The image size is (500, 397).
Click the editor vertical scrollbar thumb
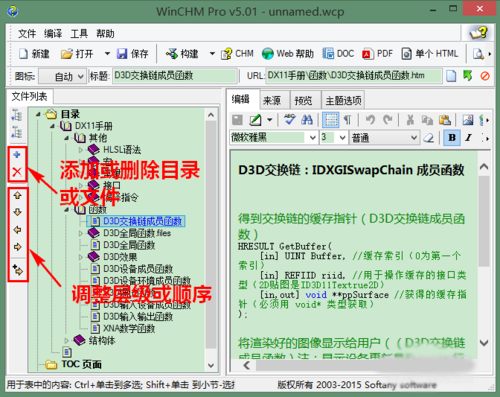[484, 221]
